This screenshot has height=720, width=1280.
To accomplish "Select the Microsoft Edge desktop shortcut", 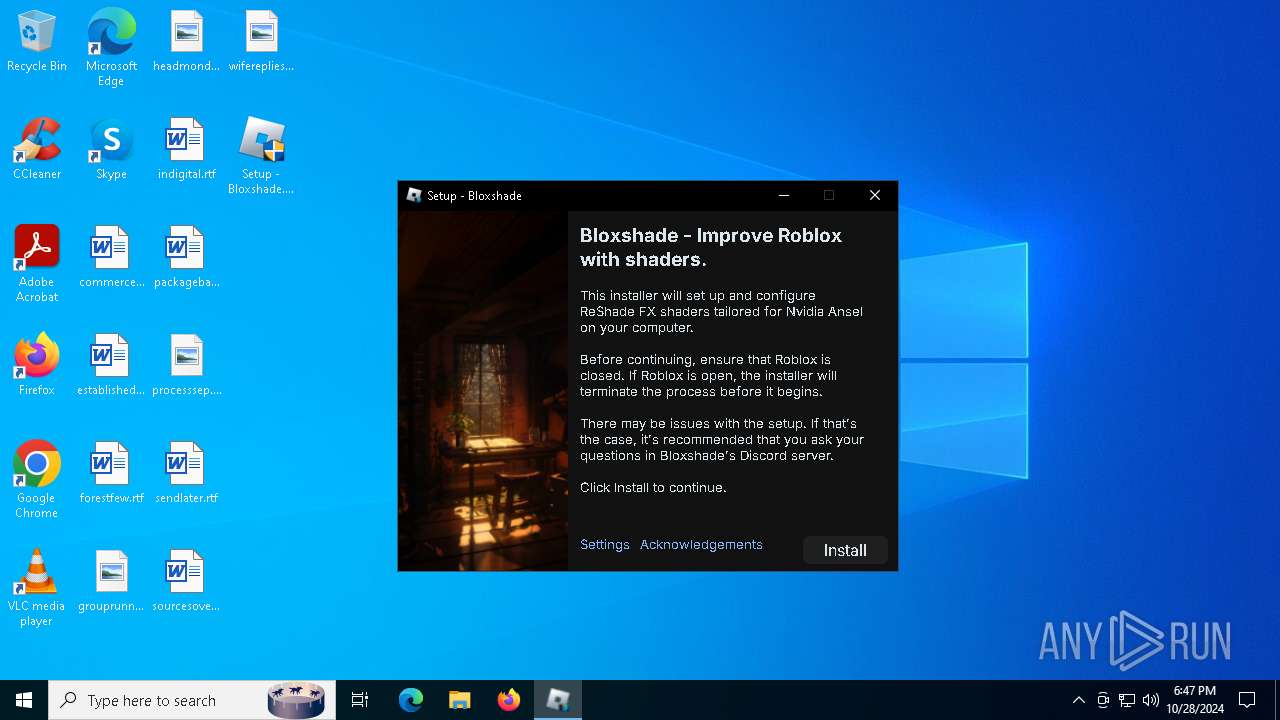I will point(111,48).
